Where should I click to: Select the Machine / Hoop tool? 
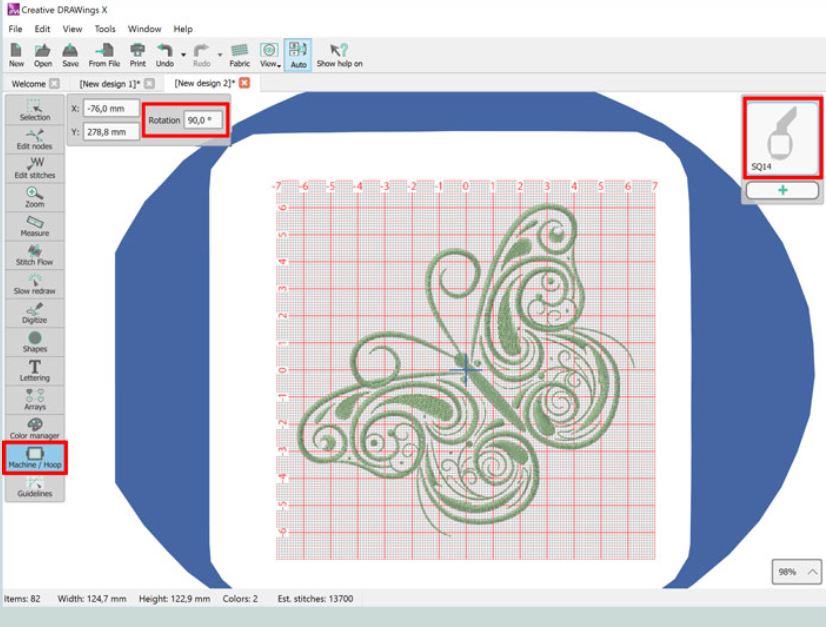(x=34, y=457)
